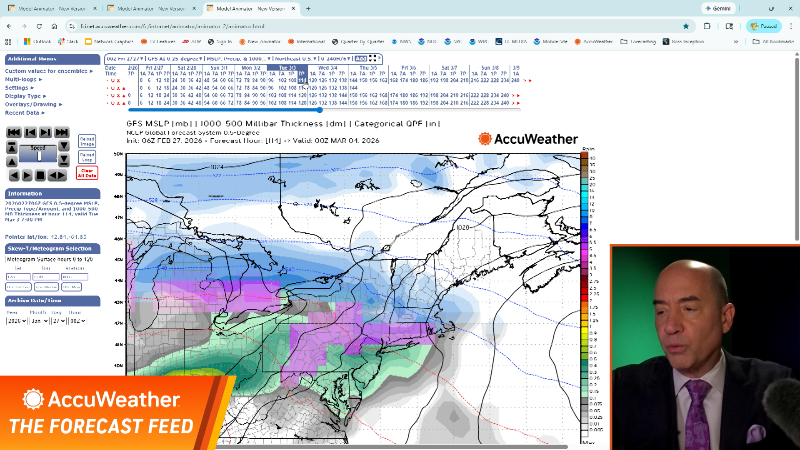
Task: Click the Reload Loop button
Action: [87, 156]
